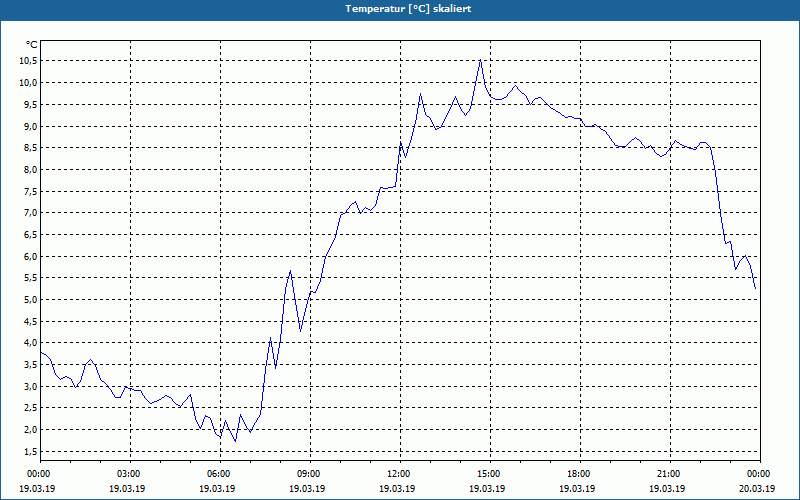The height and width of the screenshot is (500, 800).
Task: Click the 03:00 time axis label
Action: click(130, 474)
